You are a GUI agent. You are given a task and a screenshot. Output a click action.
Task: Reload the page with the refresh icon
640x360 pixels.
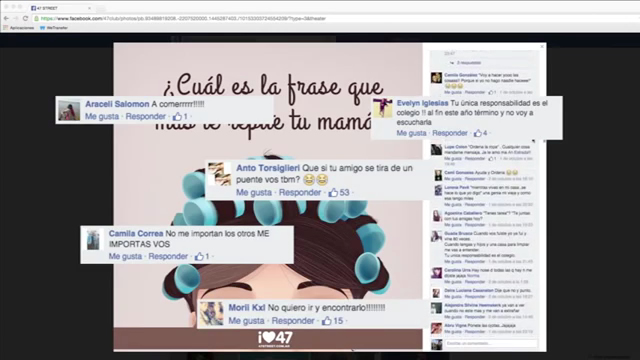[25, 18]
